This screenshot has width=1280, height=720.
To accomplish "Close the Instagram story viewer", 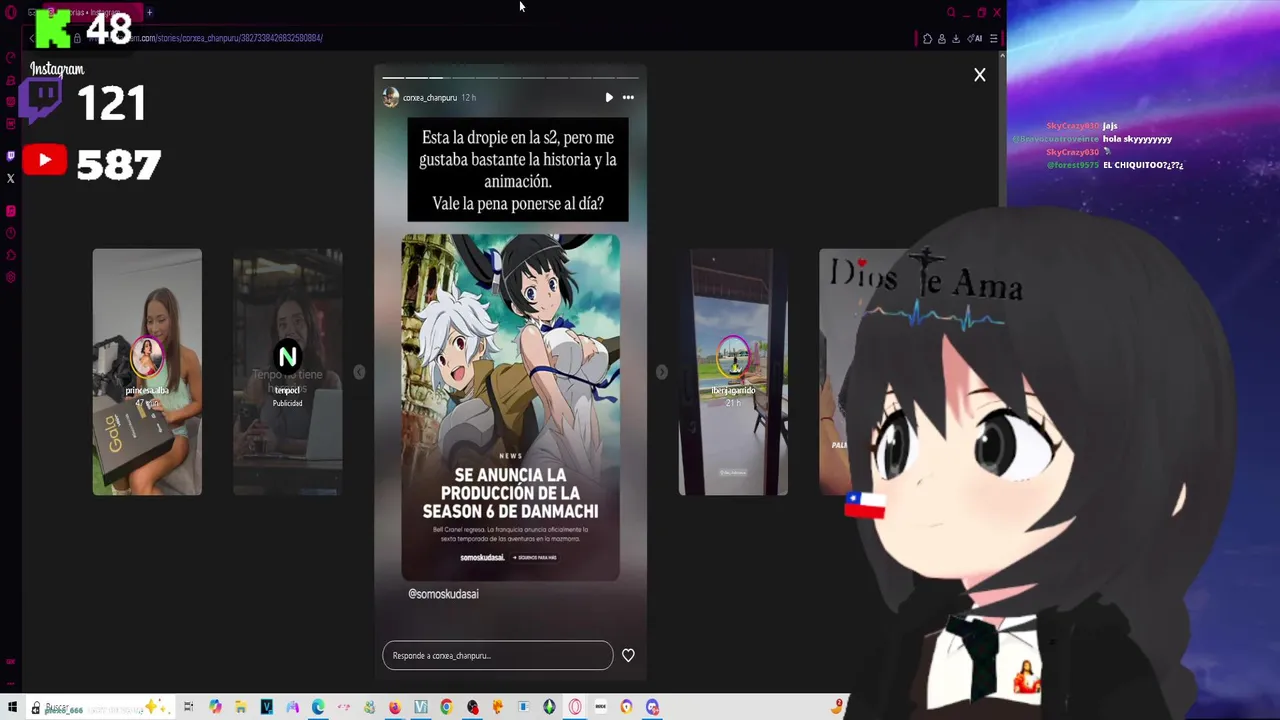I will (x=980, y=75).
